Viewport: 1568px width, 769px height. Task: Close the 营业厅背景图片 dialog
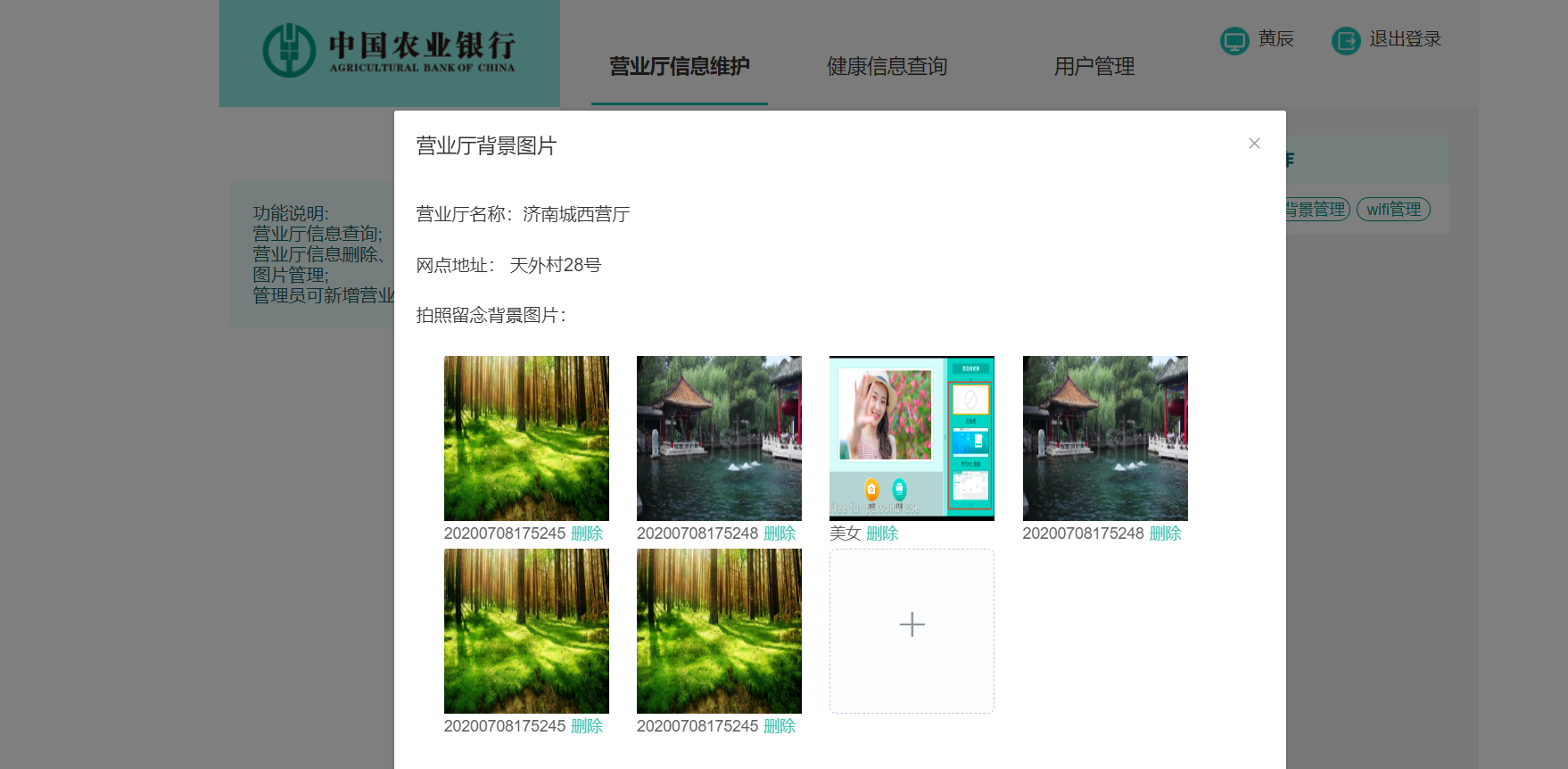(x=1254, y=144)
